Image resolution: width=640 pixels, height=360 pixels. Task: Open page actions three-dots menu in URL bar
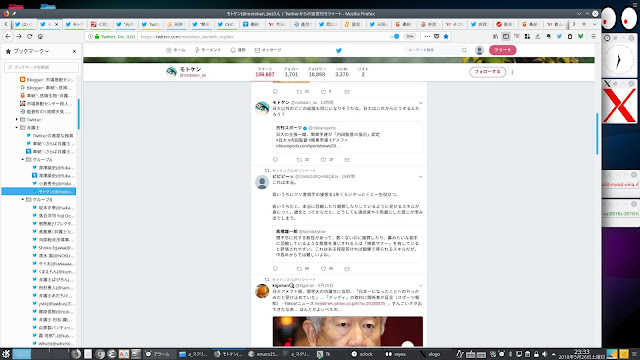427,36
